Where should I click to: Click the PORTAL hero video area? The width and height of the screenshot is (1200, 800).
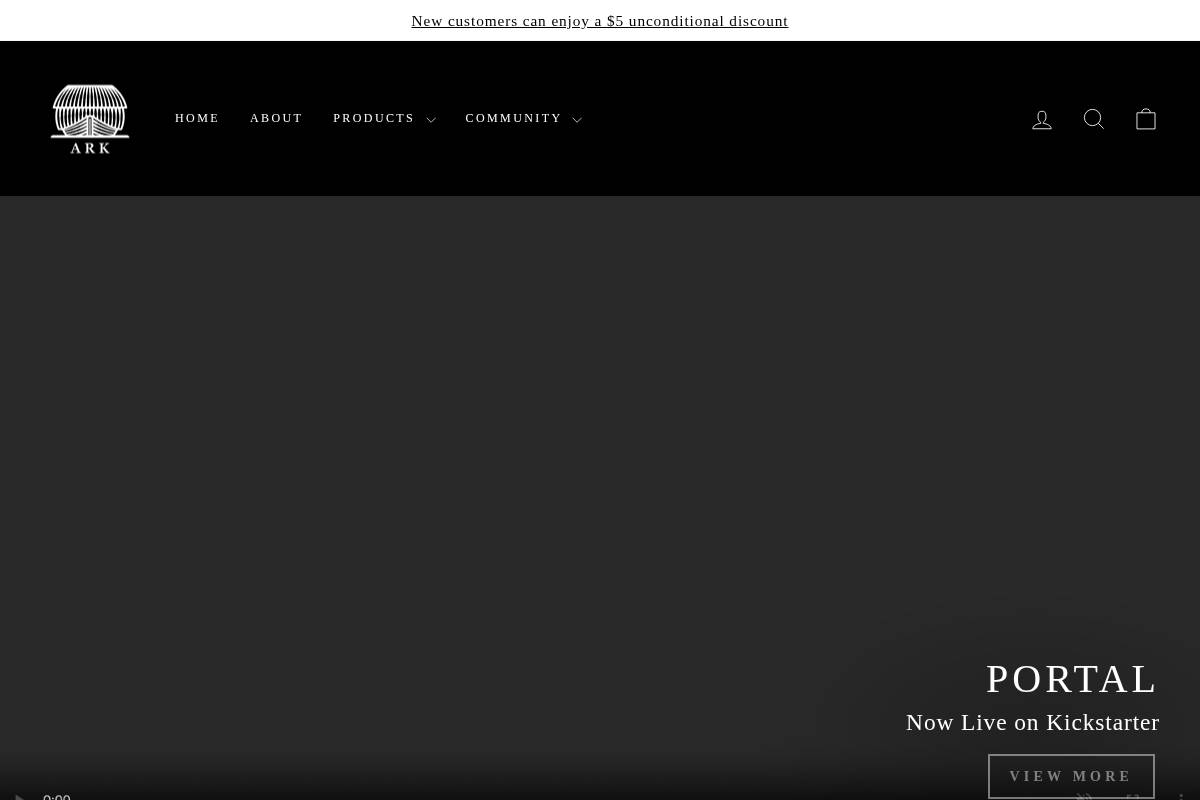click(600, 450)
